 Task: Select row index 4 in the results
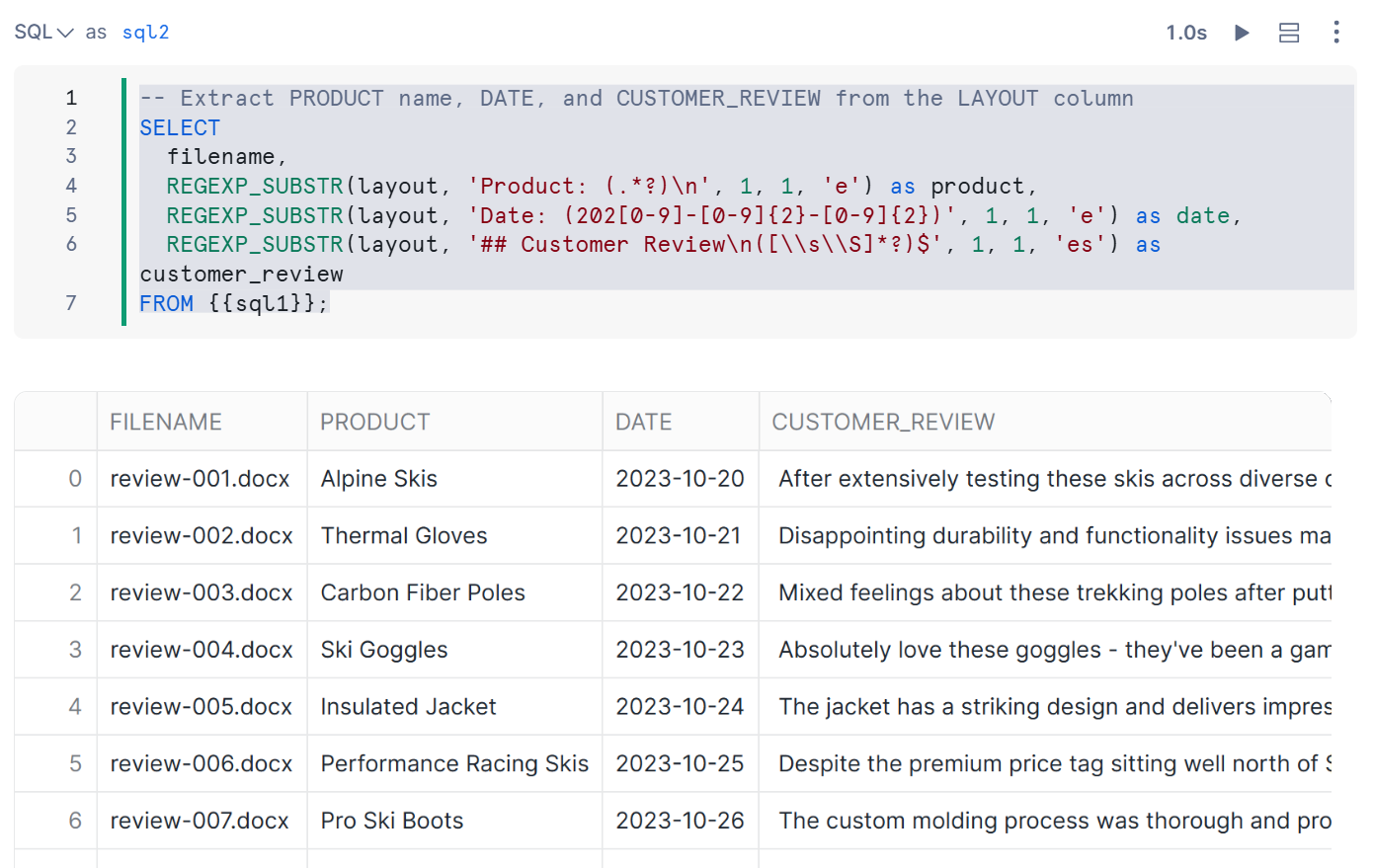[x=75, y=707]
